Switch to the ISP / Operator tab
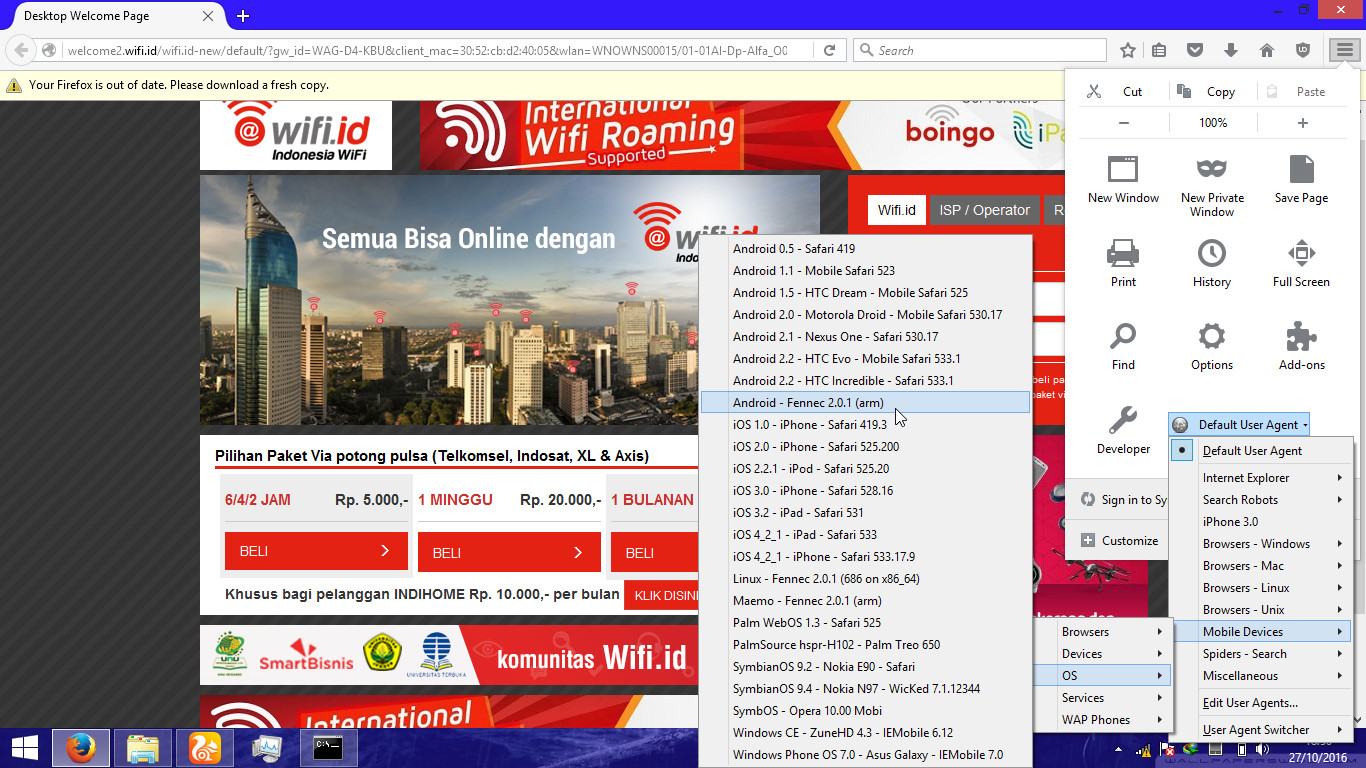The height and width of the screenshot is (768, 1366). [984, 210]
